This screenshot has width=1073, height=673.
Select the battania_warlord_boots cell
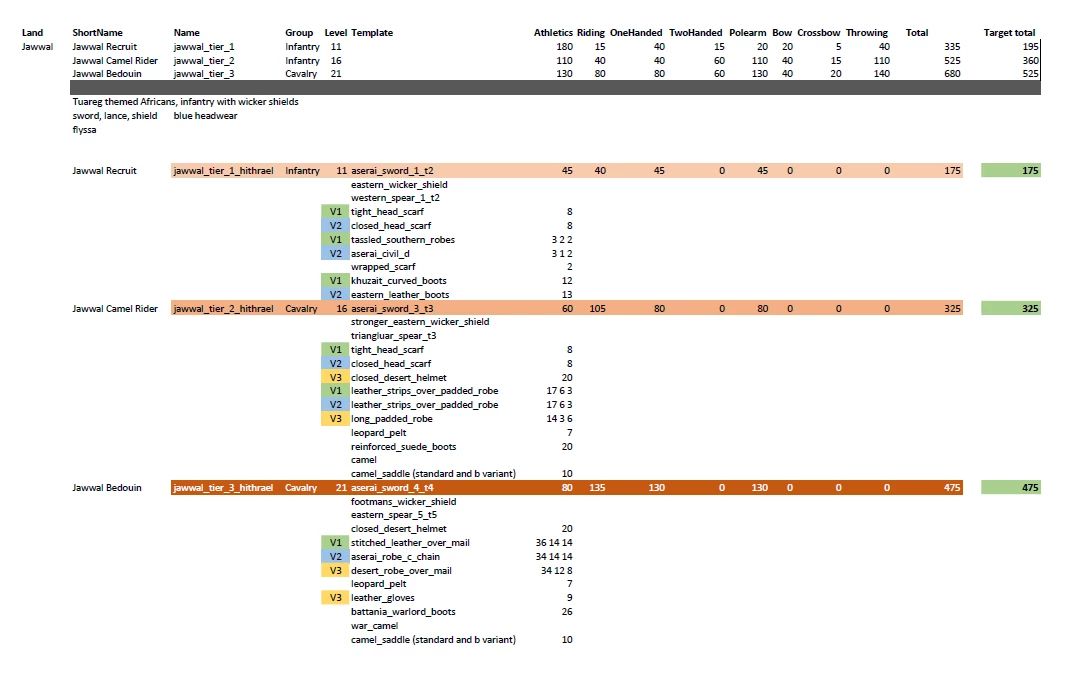coord(403,612)
